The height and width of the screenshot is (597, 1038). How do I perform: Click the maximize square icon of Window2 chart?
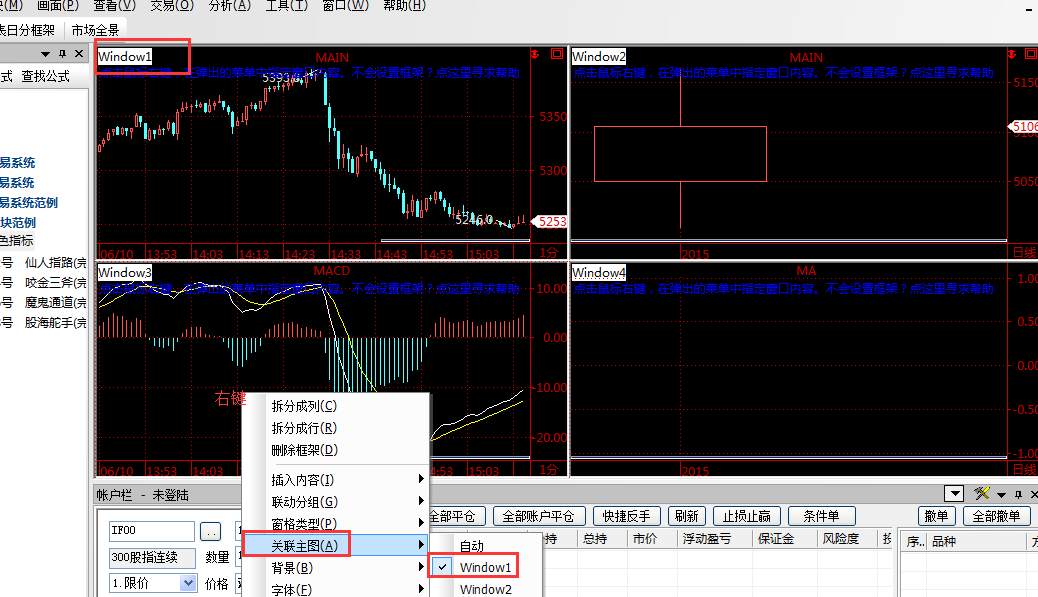1032,53
